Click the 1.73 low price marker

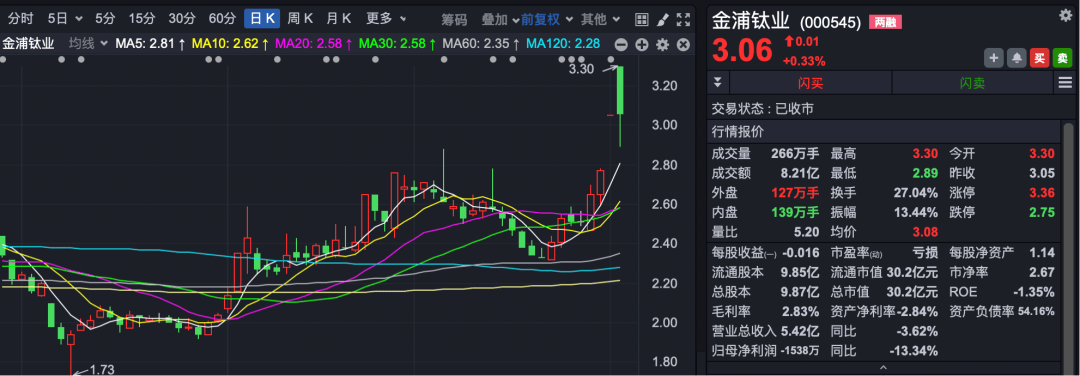[101, 370]
